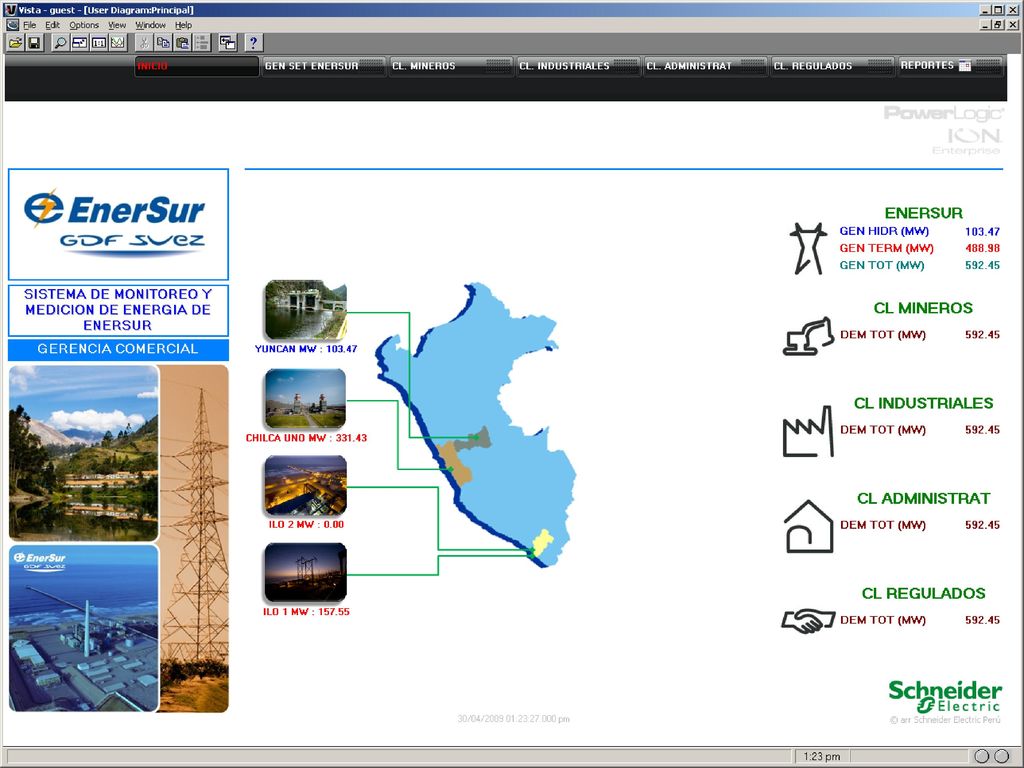Open the Options menu

click(x=84, y=25)
